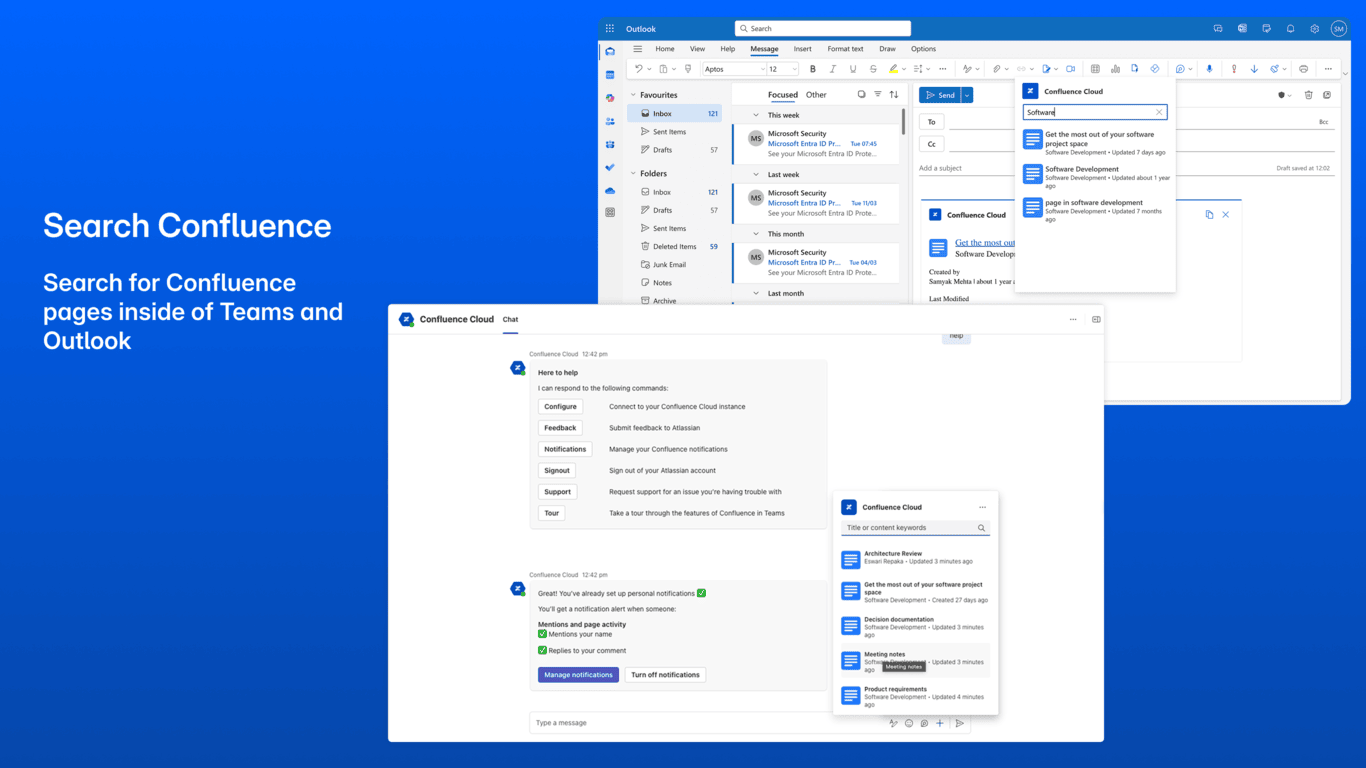Viewport: 1366px width, 768px height.
Task: Apply Bold formatting in Outlook ribbon
Action: click(813, 69)
